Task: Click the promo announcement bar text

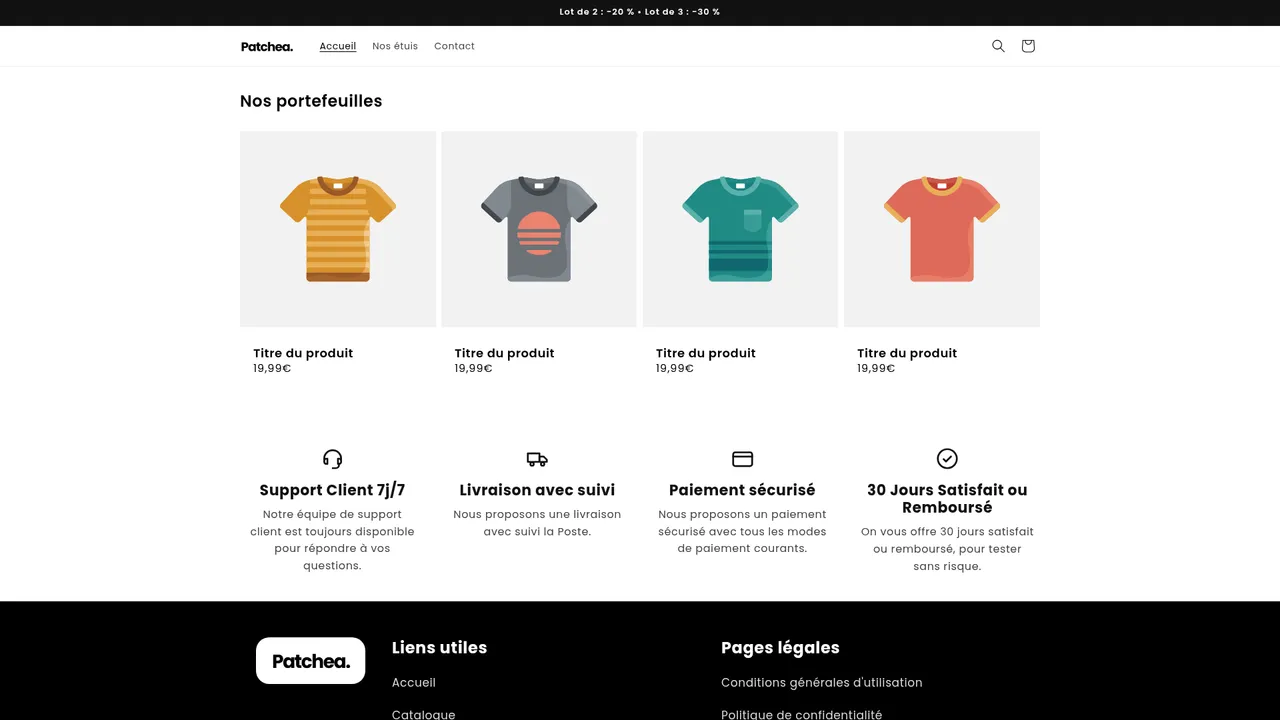Action: click(x=640, y=12)
